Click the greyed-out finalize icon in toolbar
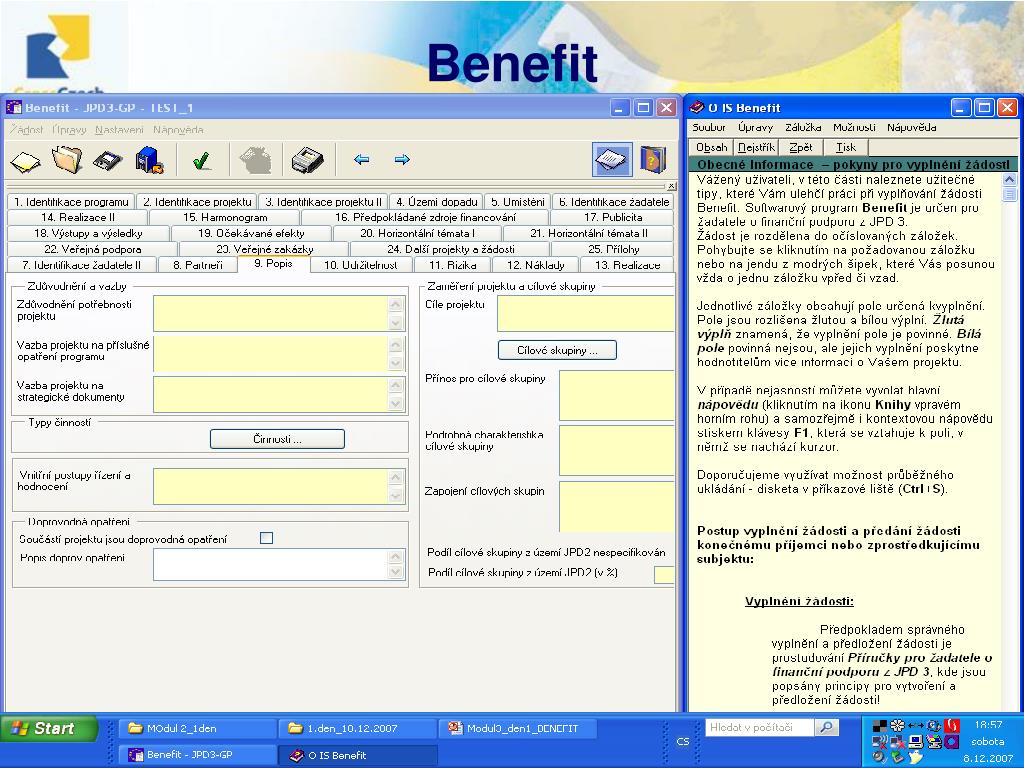The width and height of the screenshot is (1024, 768). 255,160
